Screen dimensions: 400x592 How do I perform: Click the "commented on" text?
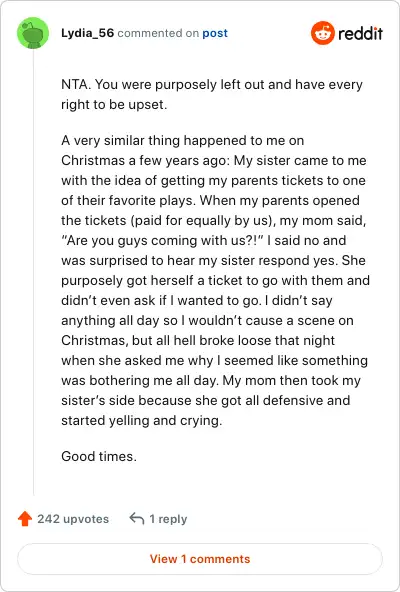pyautogui.click(x=158, y=33)
